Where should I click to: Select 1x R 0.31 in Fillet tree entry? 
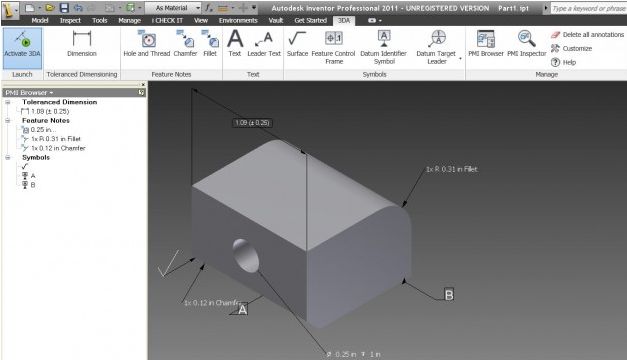51,139
